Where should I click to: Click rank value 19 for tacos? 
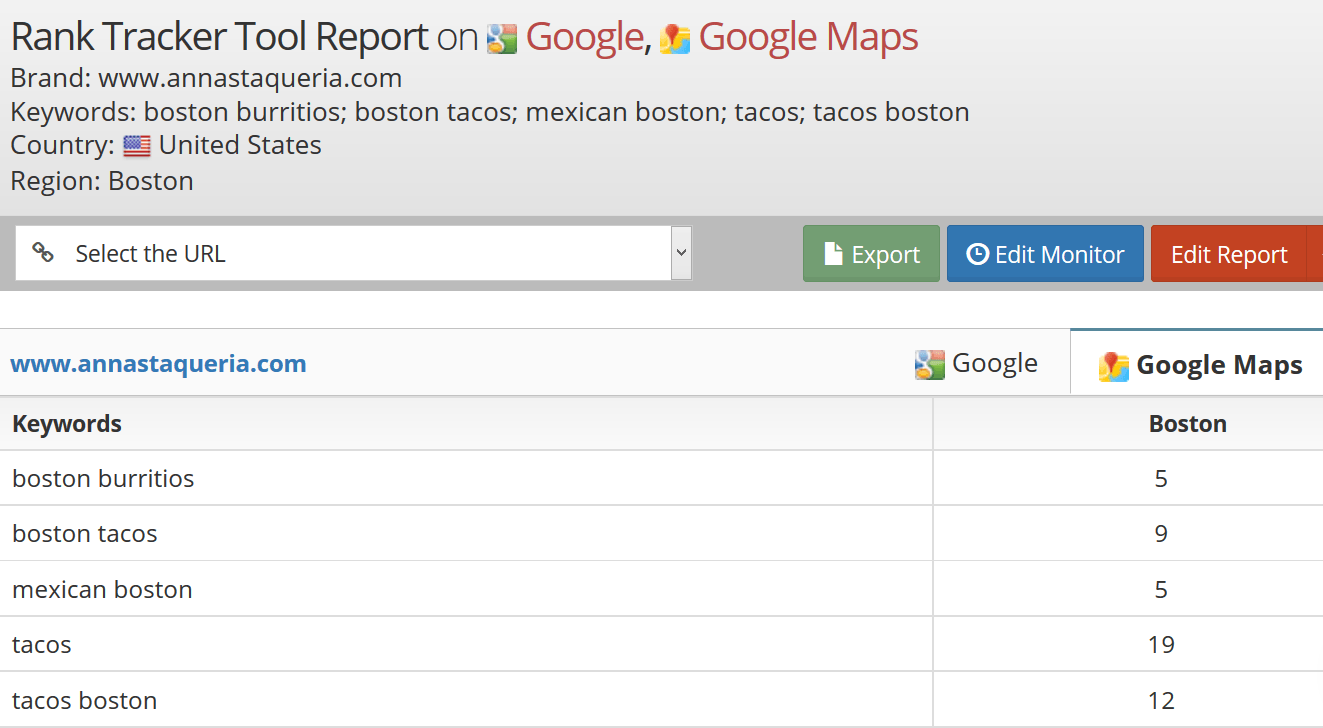[1161, 644]
